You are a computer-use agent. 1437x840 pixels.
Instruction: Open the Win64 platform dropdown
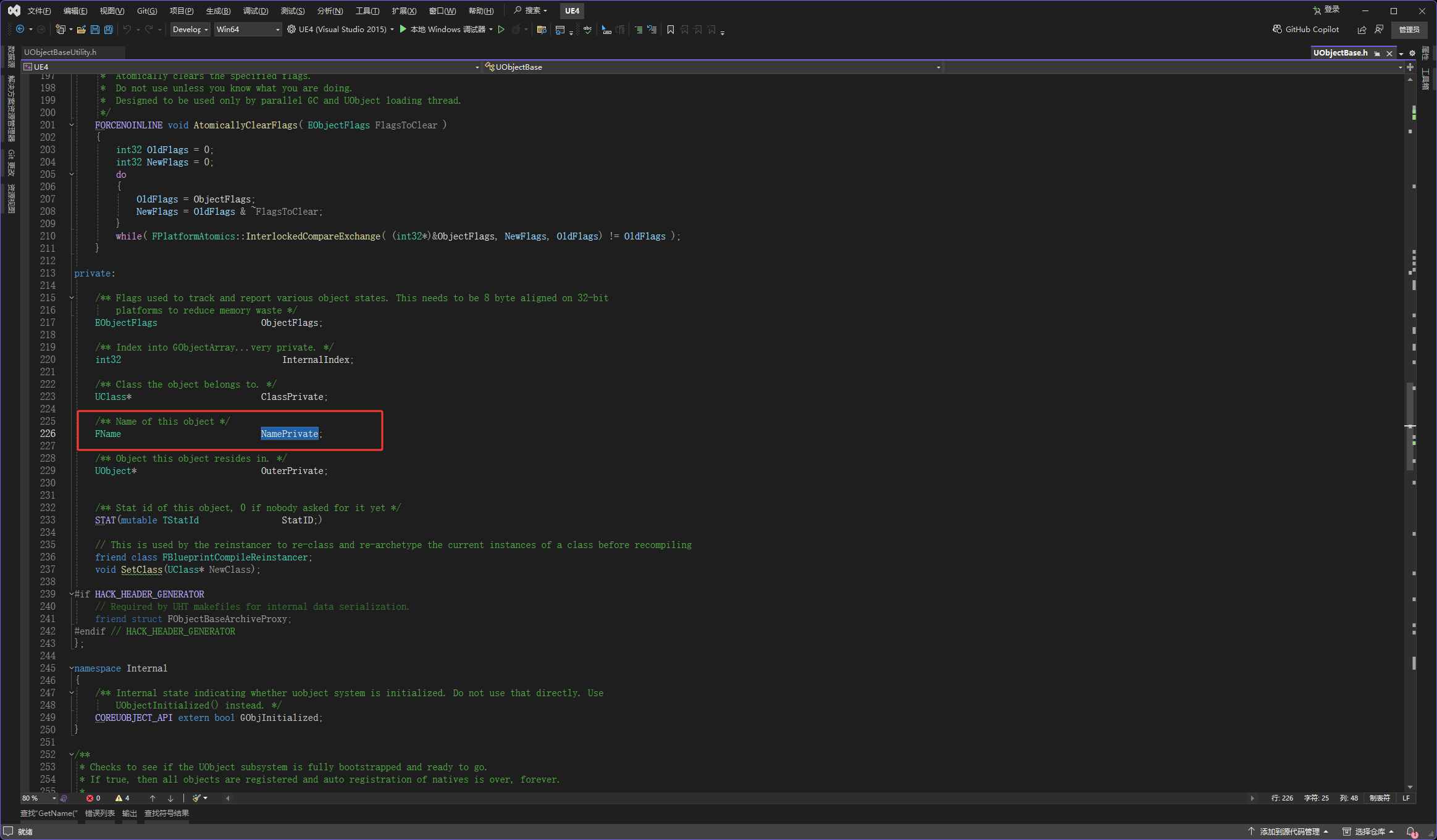[x=277, y=30]
